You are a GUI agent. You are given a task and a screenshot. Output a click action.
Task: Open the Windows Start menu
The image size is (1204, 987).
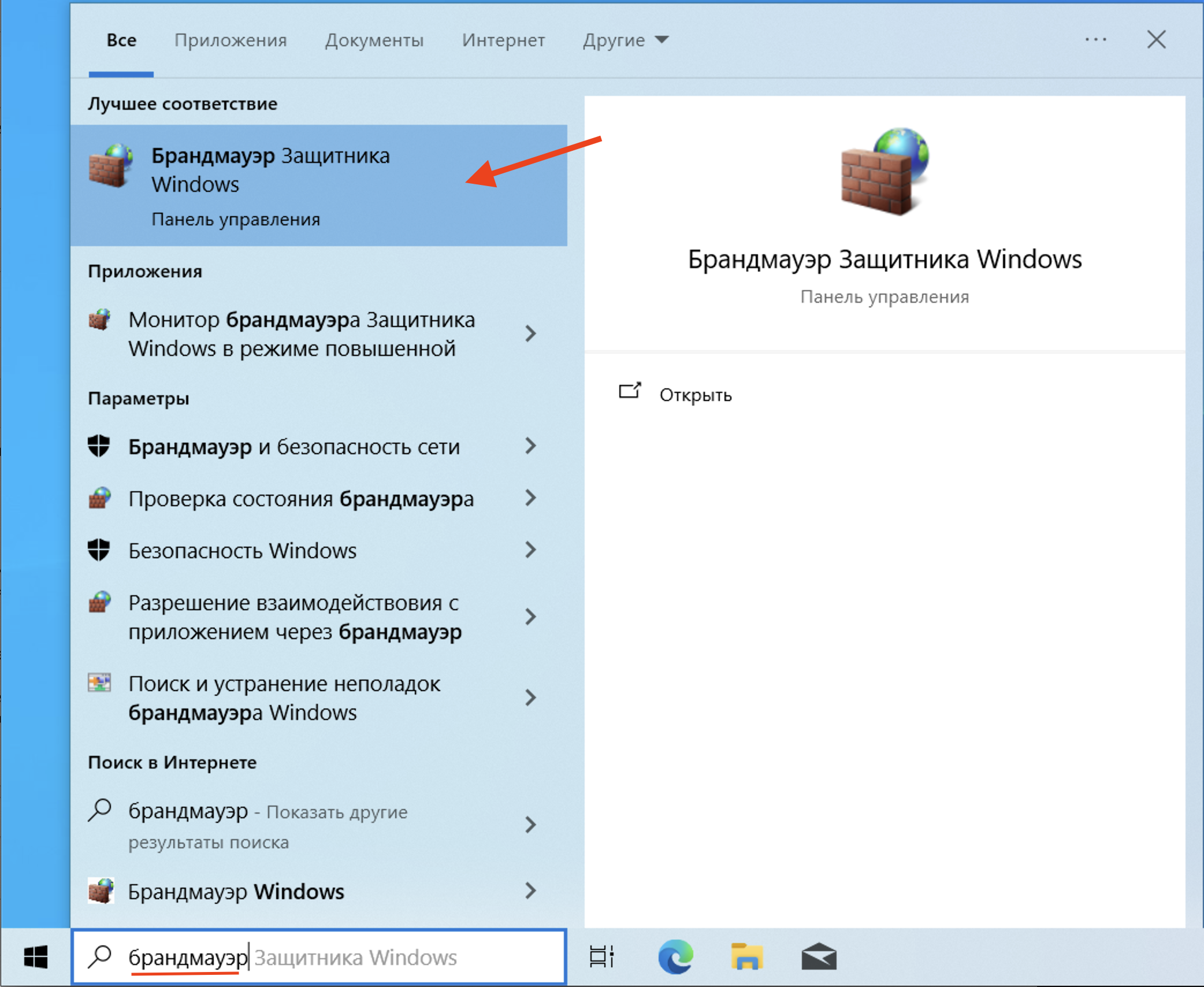(x=36, y=957)
